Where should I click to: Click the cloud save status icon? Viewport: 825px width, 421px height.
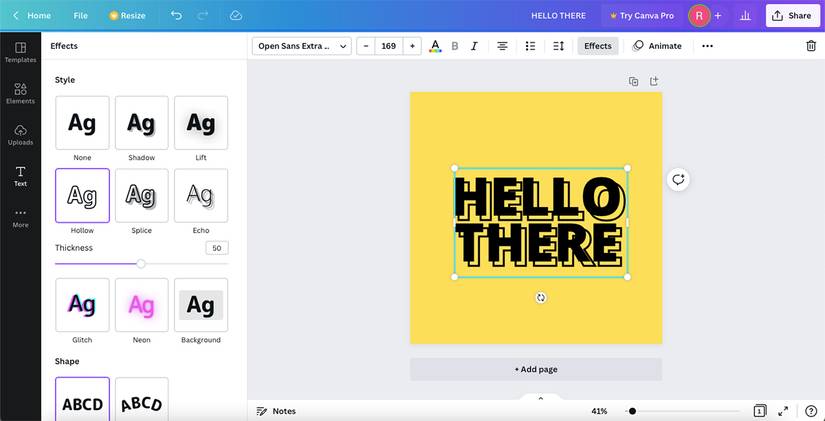236,16
